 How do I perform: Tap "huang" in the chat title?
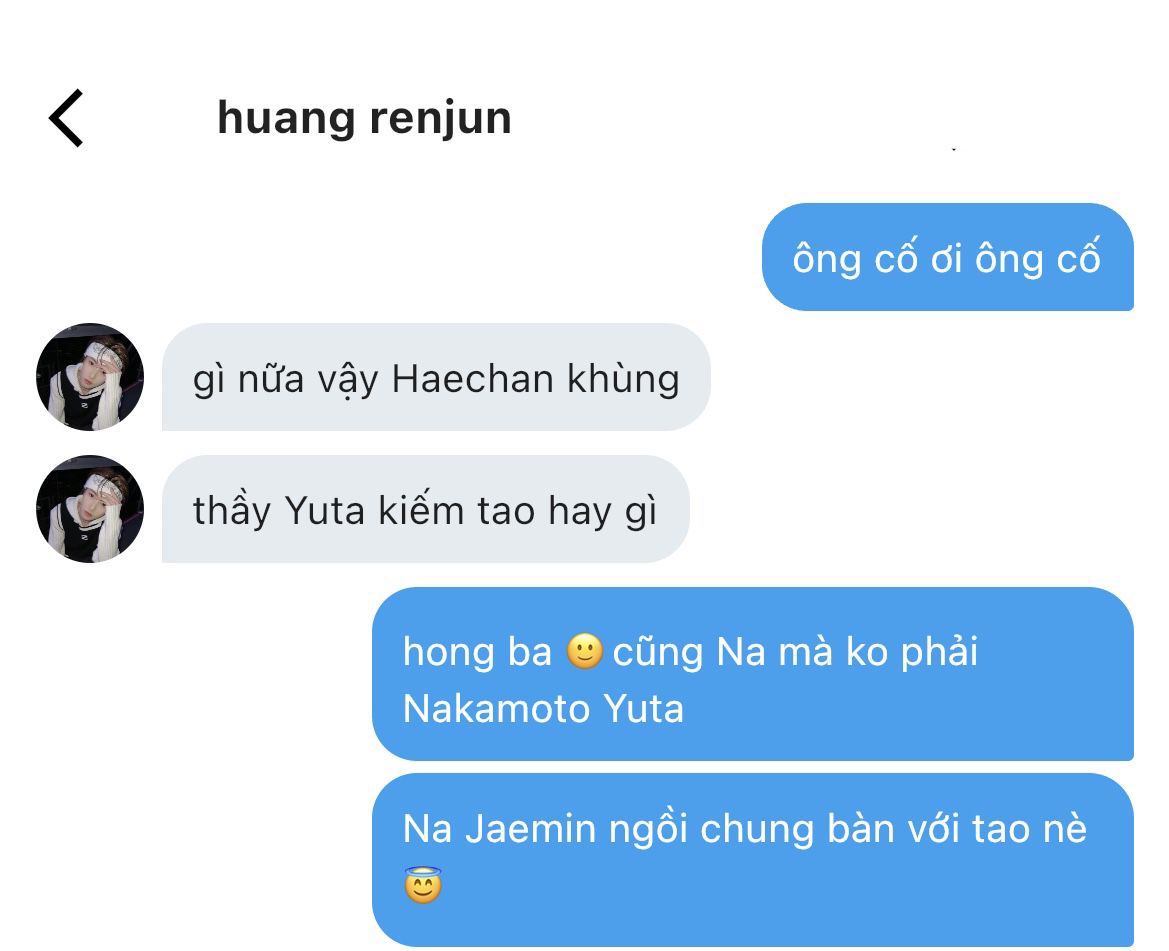[x=286, y=119]
